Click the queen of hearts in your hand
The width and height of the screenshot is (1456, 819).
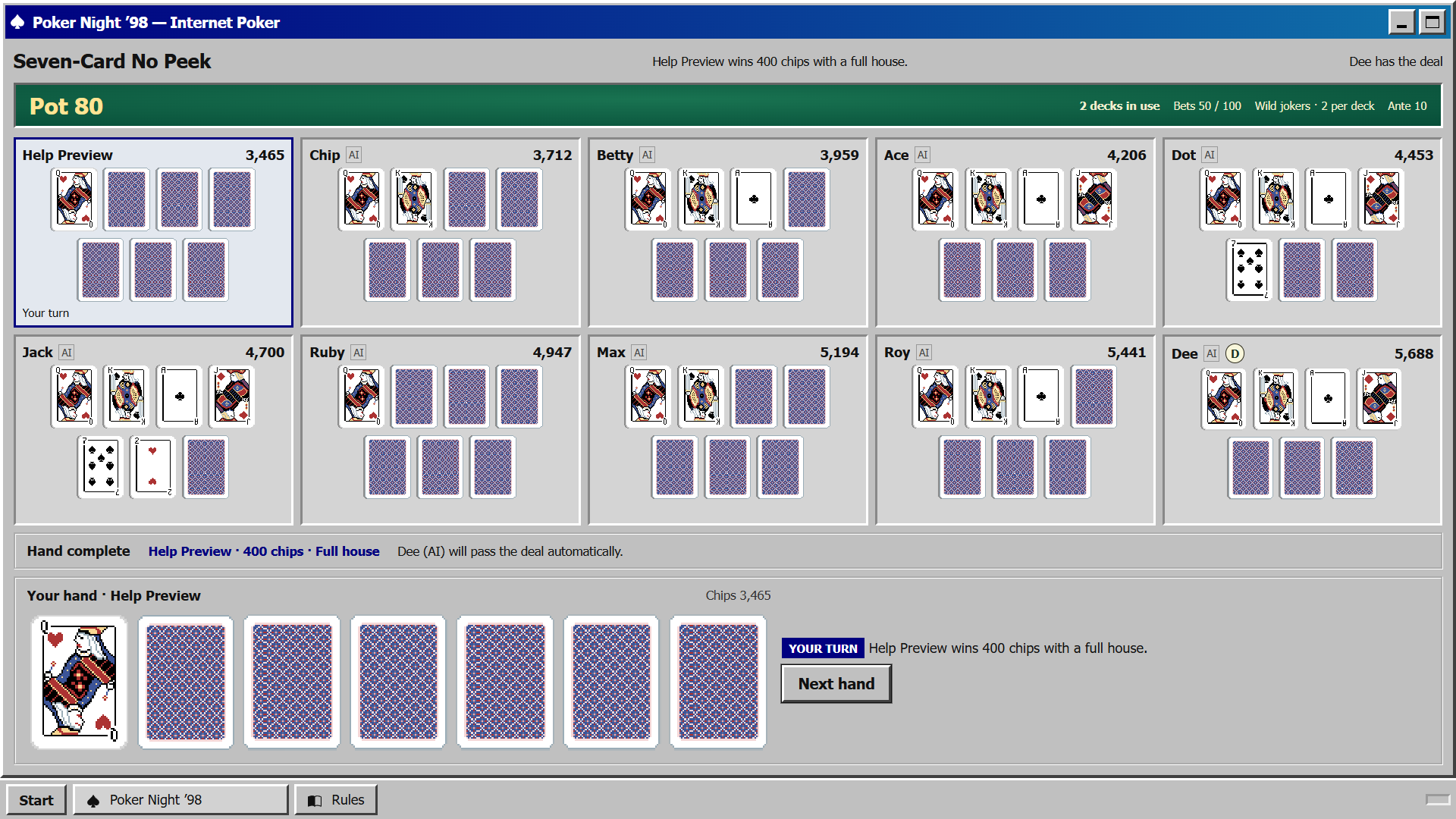pyautogui.click(x=80, y=682)
